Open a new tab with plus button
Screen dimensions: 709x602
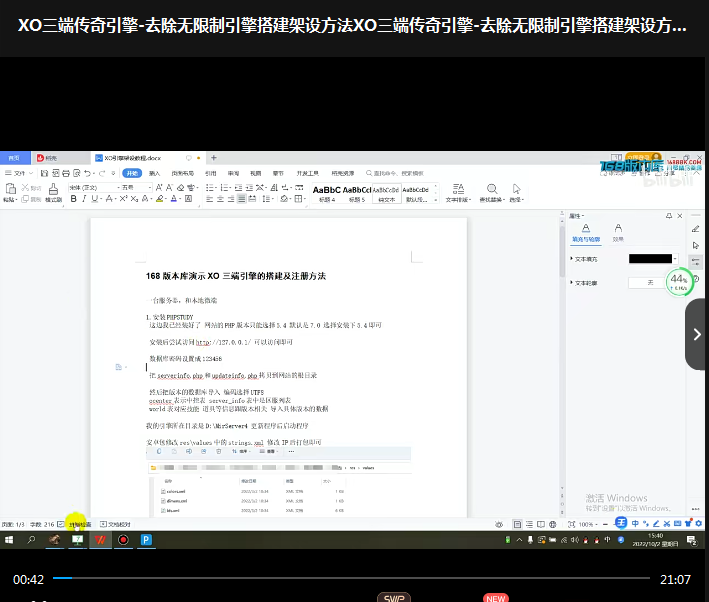click(x=214, y=158)
